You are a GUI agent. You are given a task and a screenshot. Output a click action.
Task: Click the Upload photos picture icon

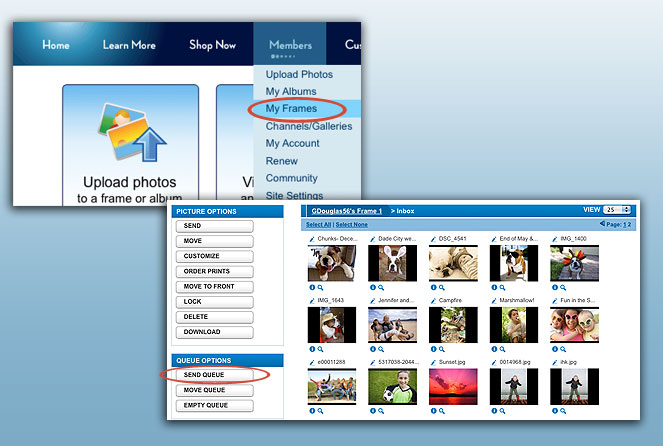[132, 132]
